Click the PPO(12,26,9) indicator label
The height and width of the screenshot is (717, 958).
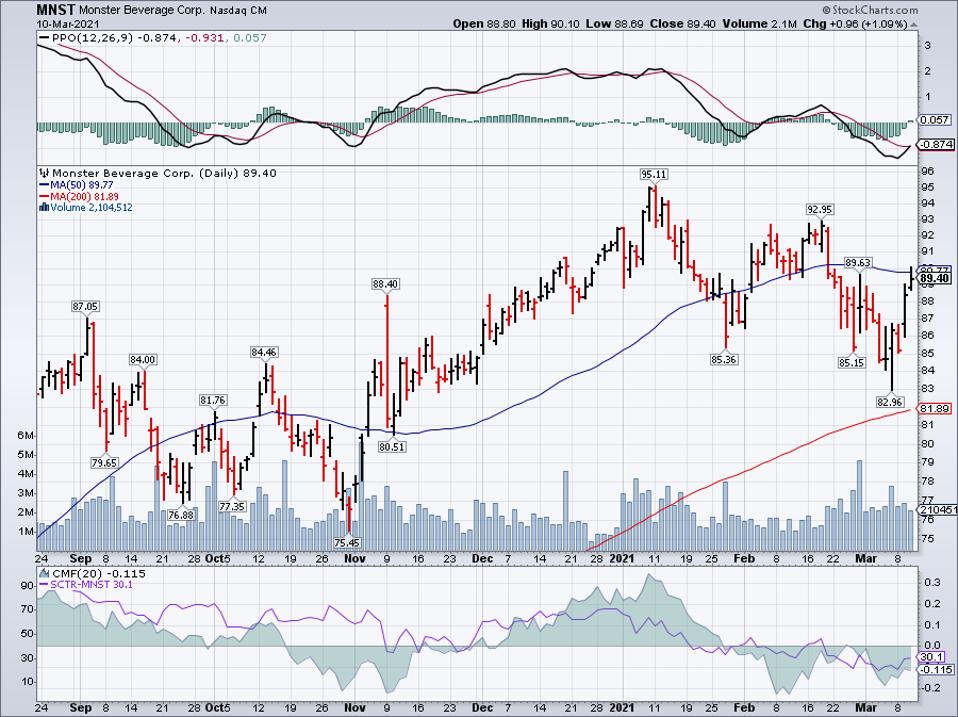tap(93, 38)
